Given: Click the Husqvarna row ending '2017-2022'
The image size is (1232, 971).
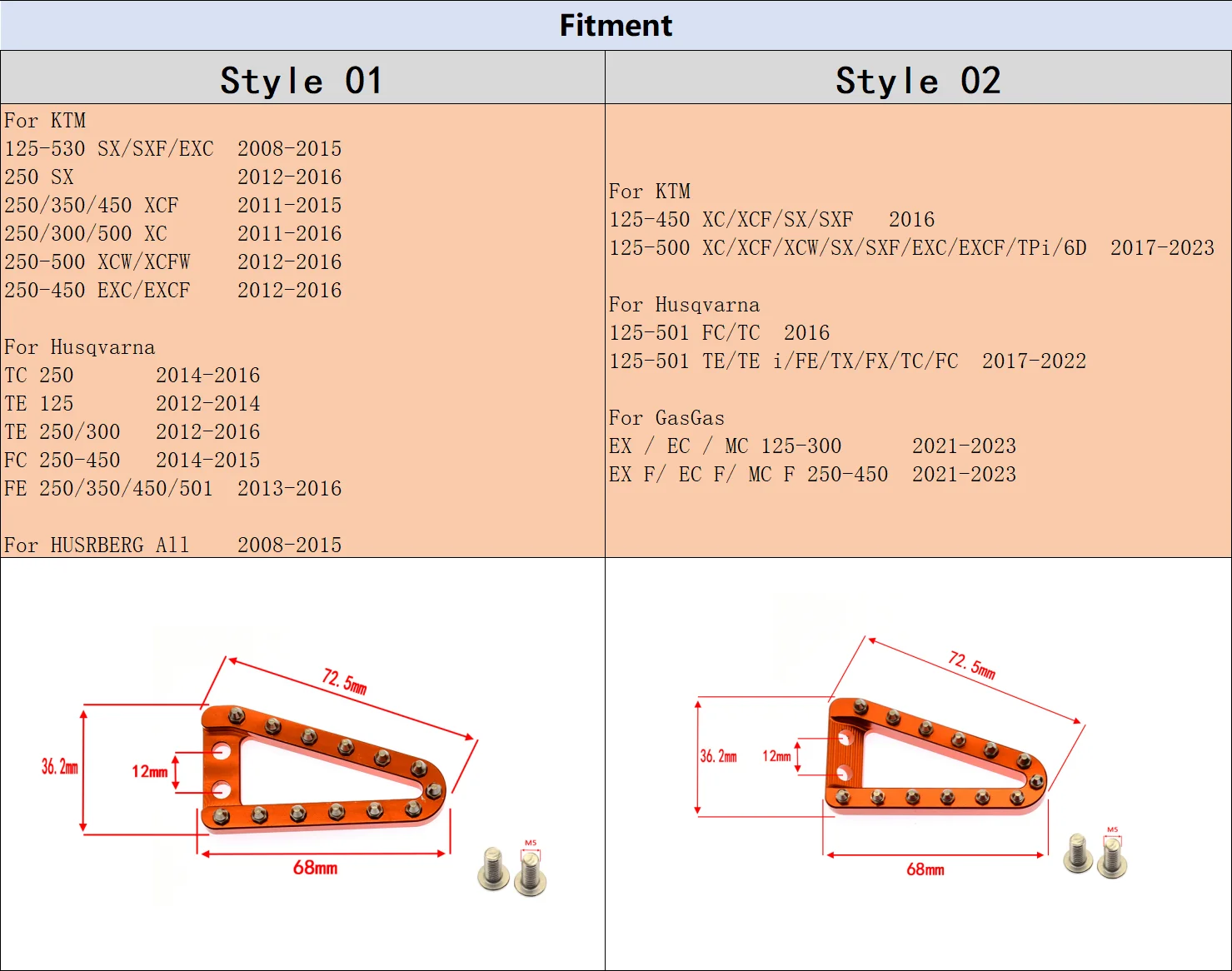Looking at the screenshot, I should [848, 361].
